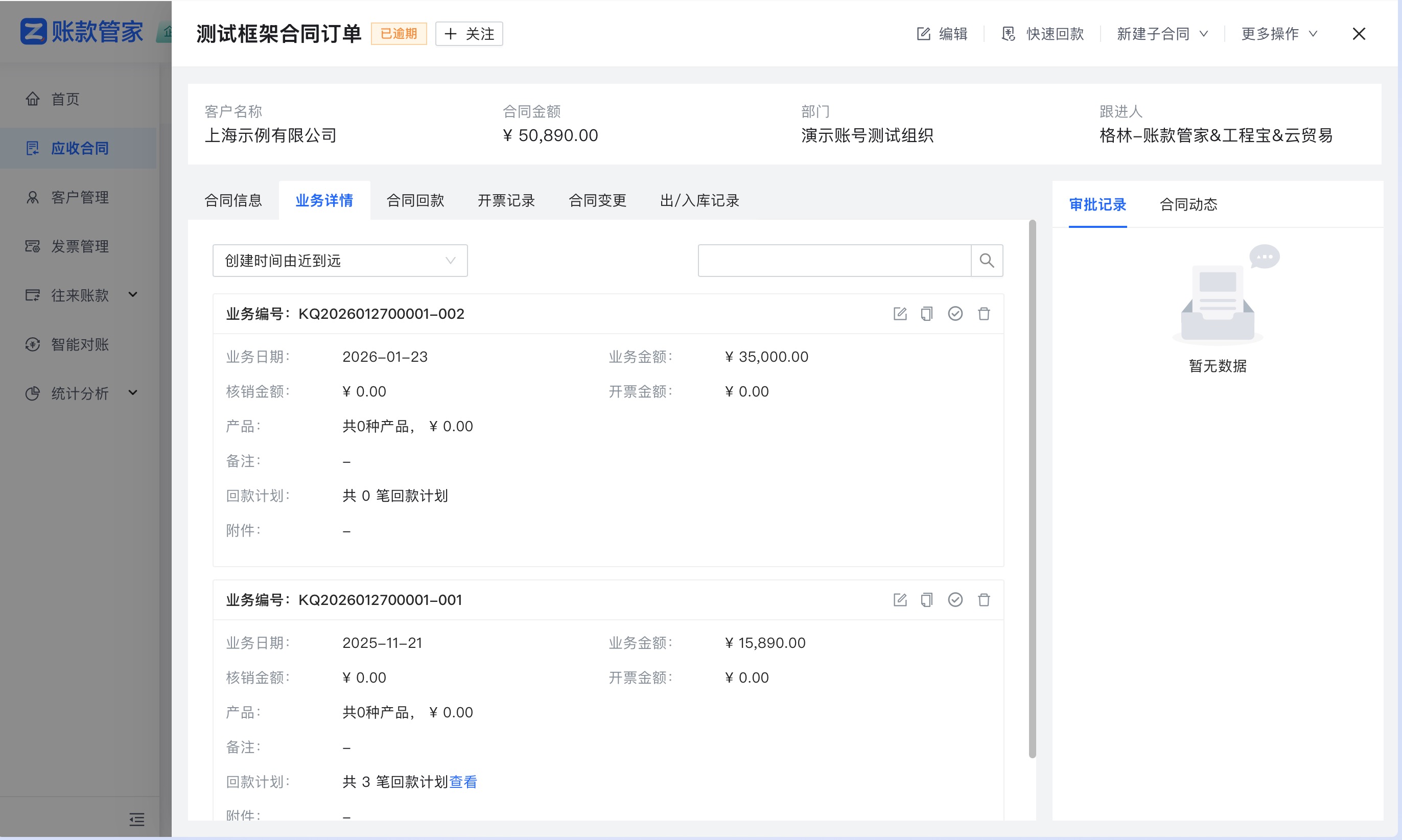The image size is (1402, 840).
Task: Click the contract amount ¥ 50,890.00
Action: click(550, 136)
